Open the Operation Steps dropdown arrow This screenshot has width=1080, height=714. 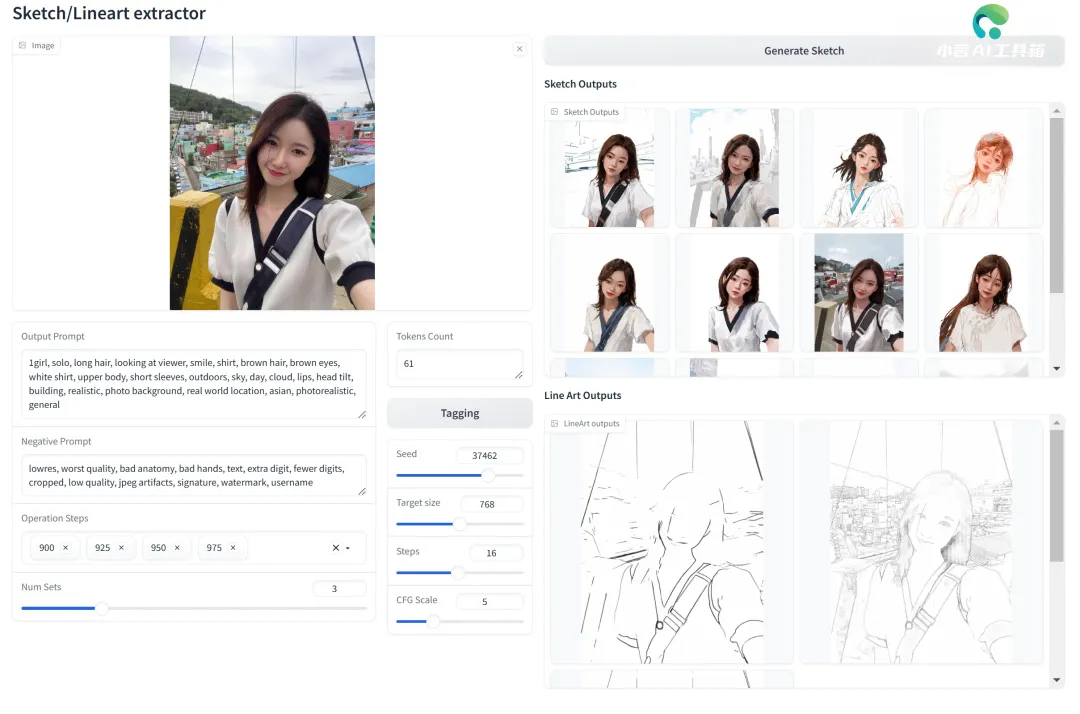click(x=348, y=548)
